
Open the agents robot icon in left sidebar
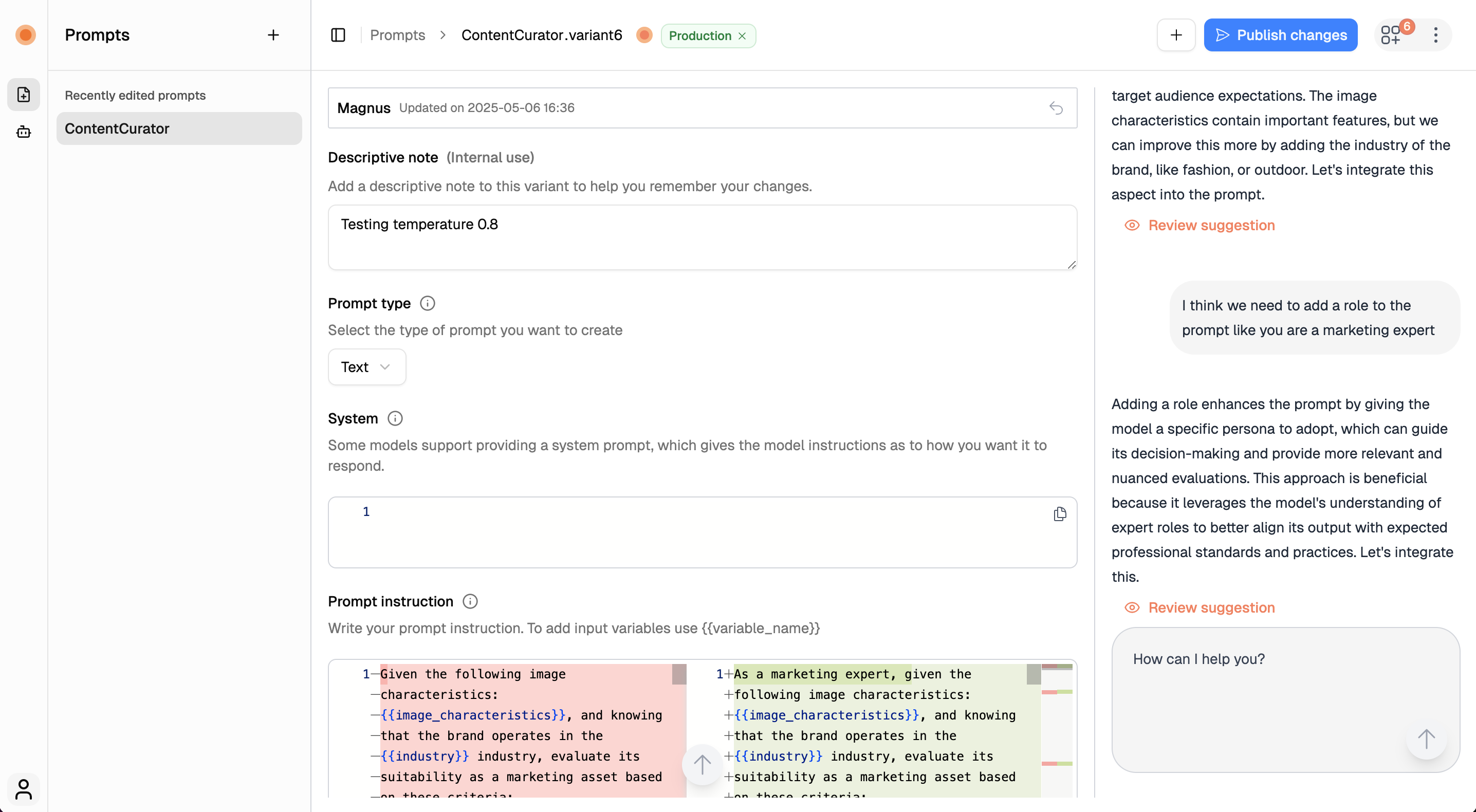[23, 132]
